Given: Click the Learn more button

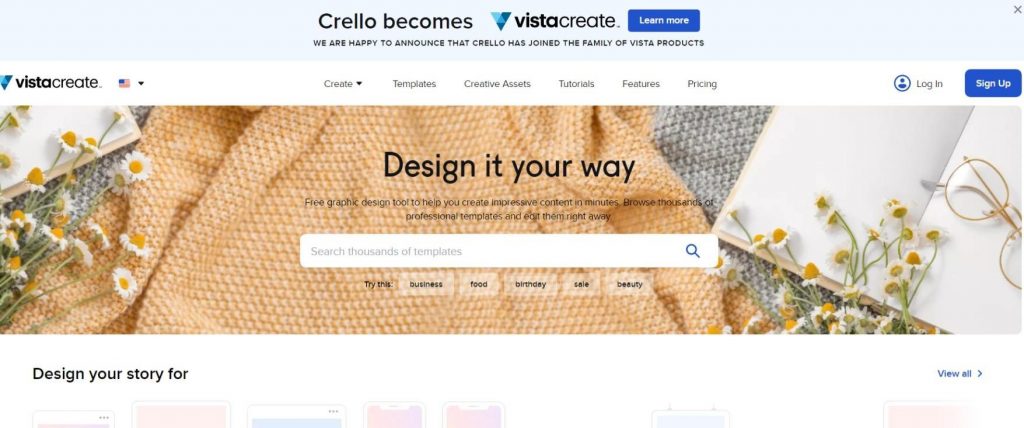Looking at the screenshot, I should tap(664, 20).
